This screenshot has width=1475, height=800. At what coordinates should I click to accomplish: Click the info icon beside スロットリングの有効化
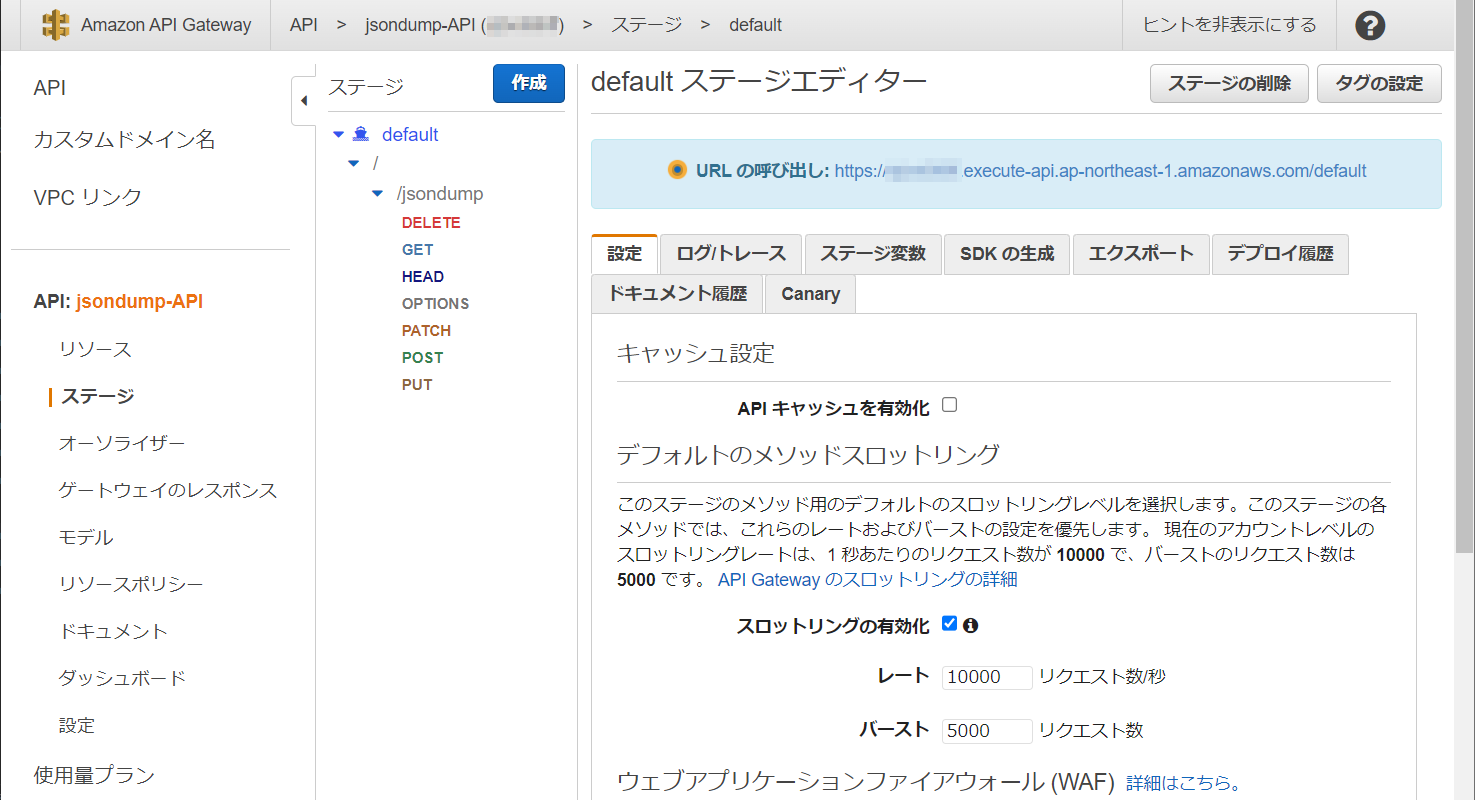[x=970, y=626]
